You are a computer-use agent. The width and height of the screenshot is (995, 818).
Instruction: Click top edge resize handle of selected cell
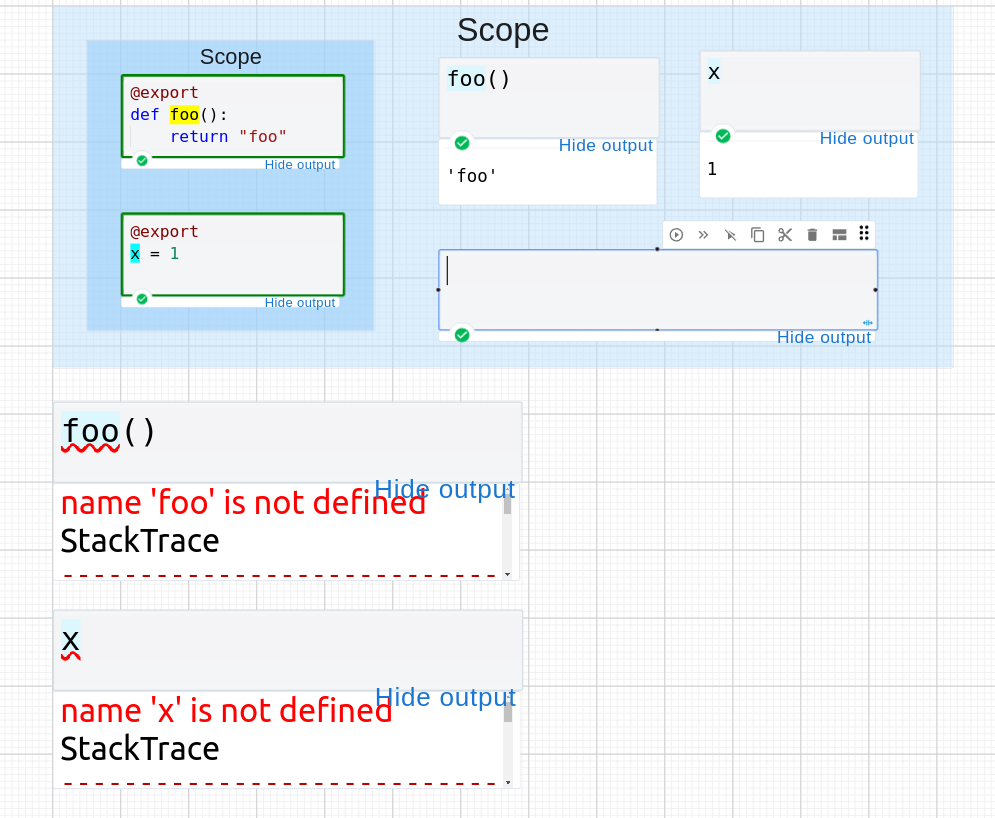657,249
